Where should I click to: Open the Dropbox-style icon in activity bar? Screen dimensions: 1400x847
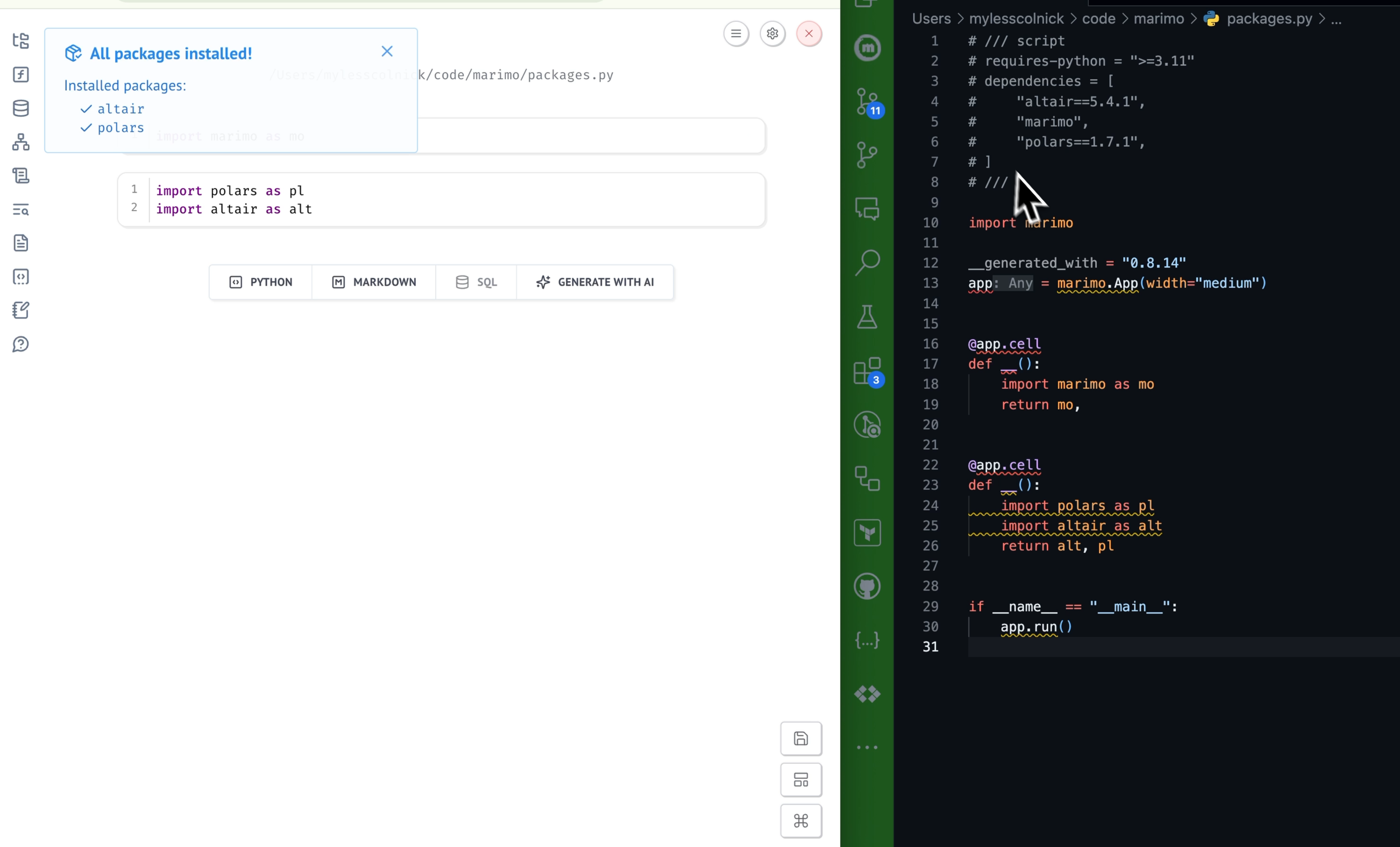(x=867, y=694)
